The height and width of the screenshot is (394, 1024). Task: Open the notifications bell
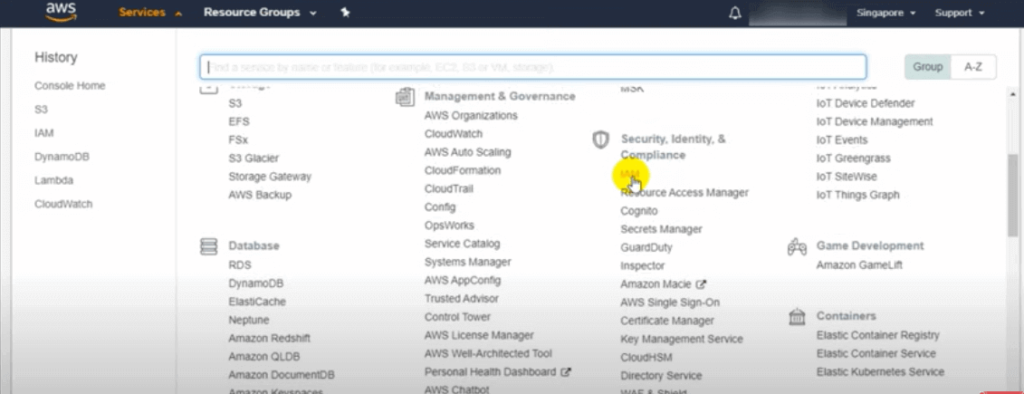[x=735, y=13]
